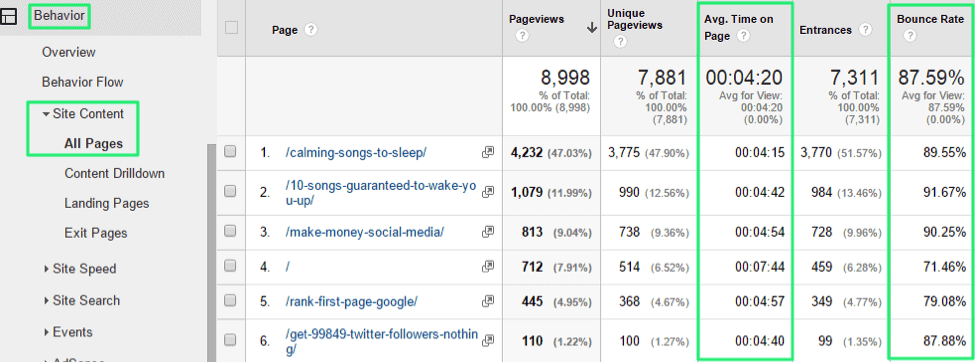This screenshot has width=975, height=363.
Task: Click the total pageviews value 8,998
Action: click(x=564, y=78)
